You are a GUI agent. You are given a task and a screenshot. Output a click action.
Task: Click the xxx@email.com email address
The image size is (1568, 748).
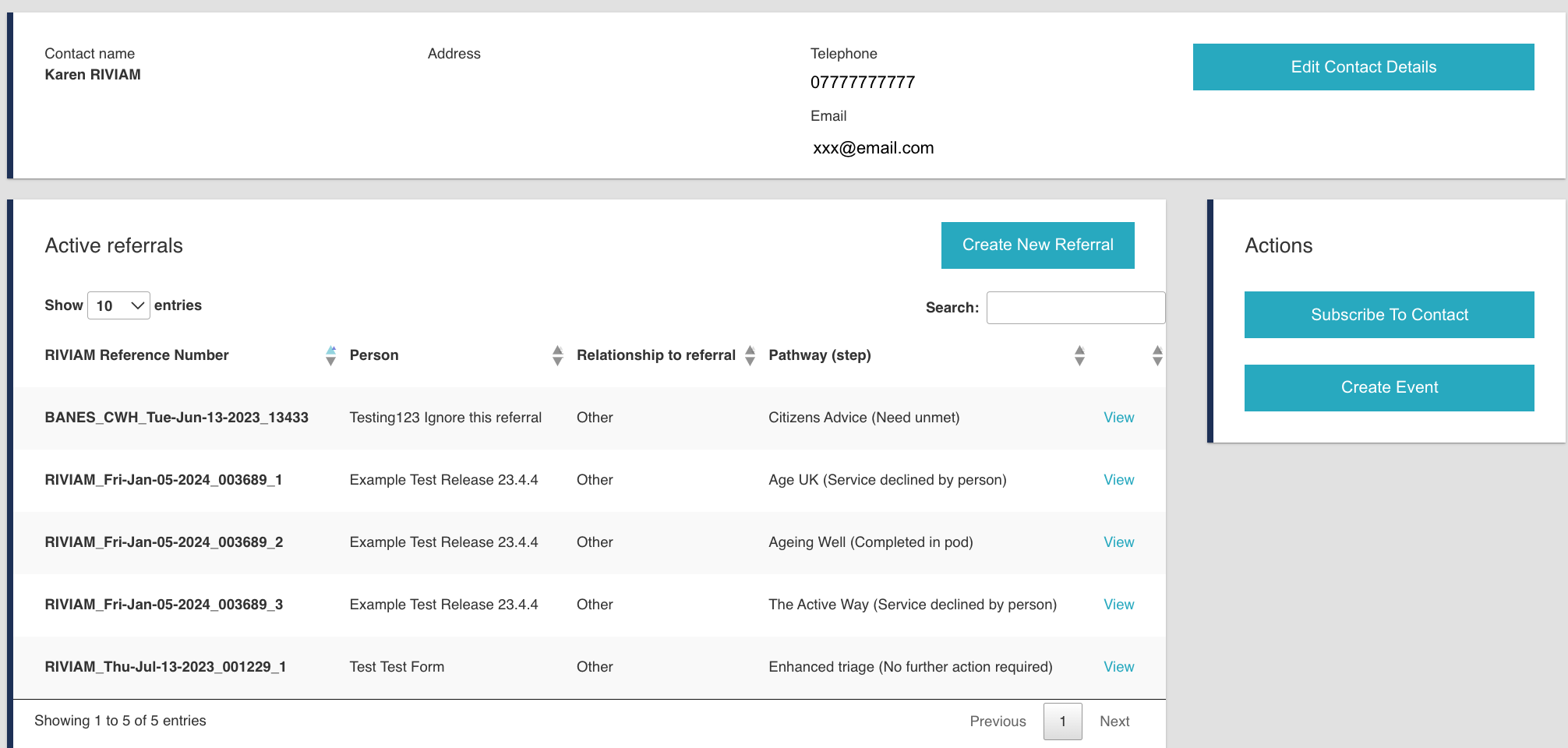[873, 148]
